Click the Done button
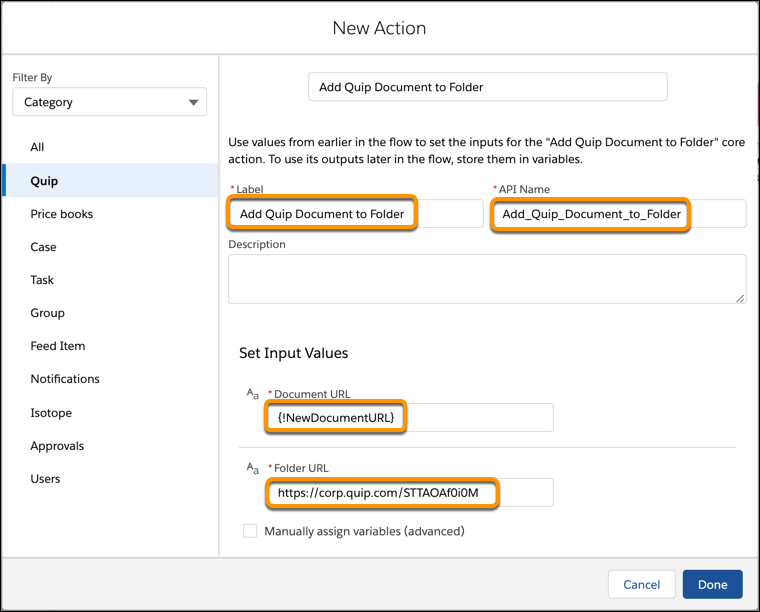Screen dimensions: 760x612 coord(712,584)
